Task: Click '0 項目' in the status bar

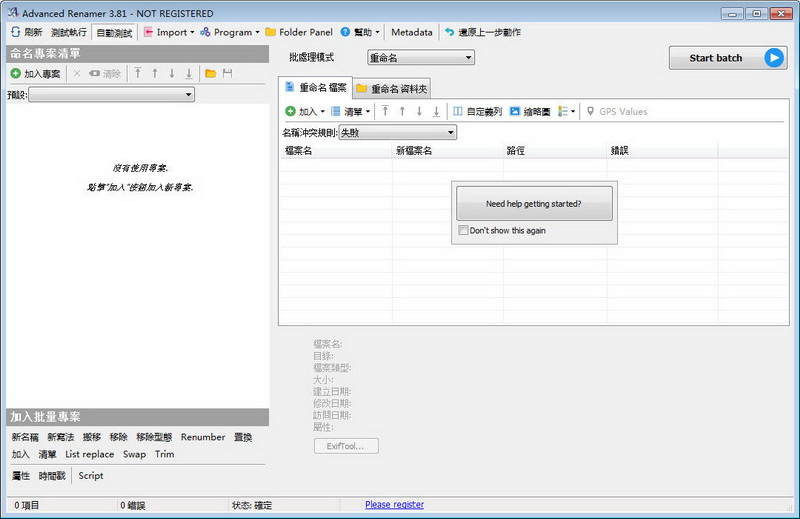Action: pos(27,505)
